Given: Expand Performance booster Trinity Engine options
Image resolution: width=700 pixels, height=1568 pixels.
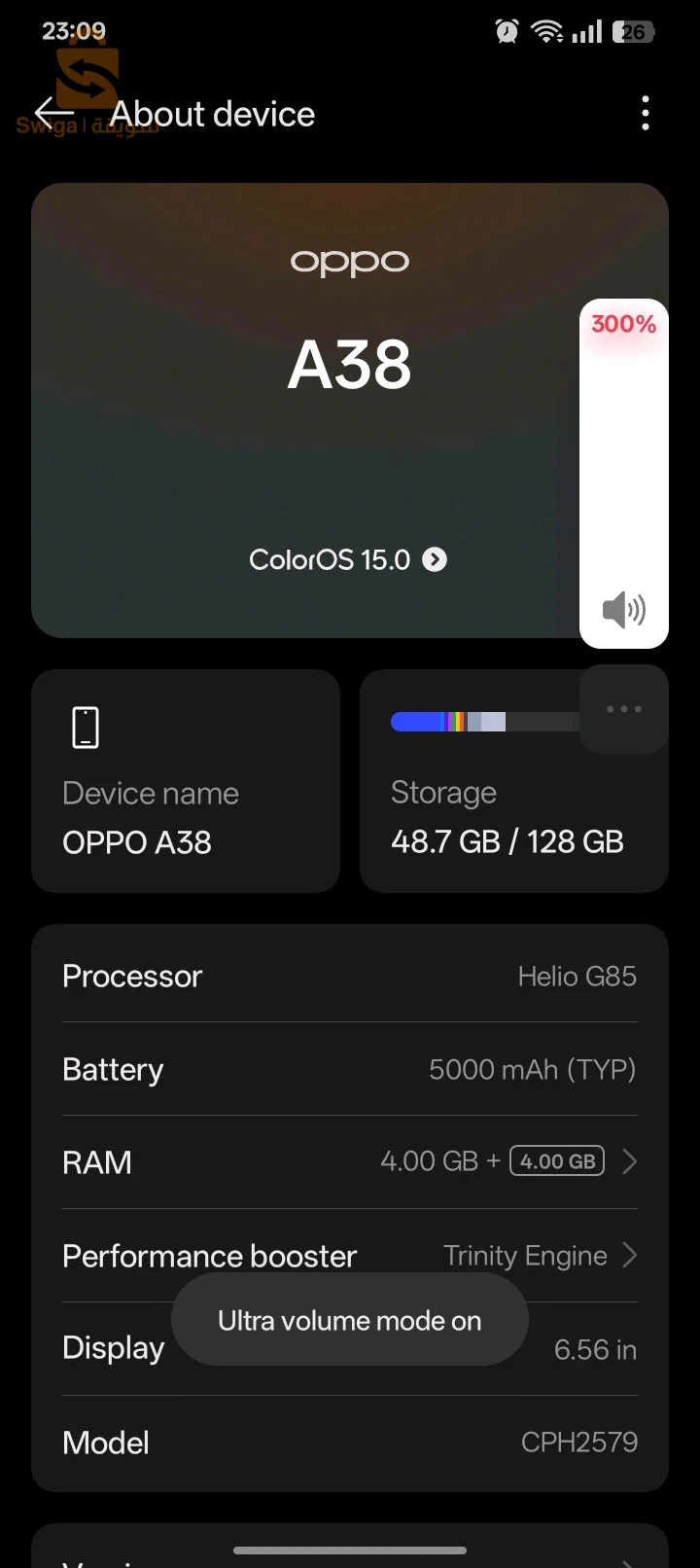Looking at the screenshot, I should tap(628, 1256).
